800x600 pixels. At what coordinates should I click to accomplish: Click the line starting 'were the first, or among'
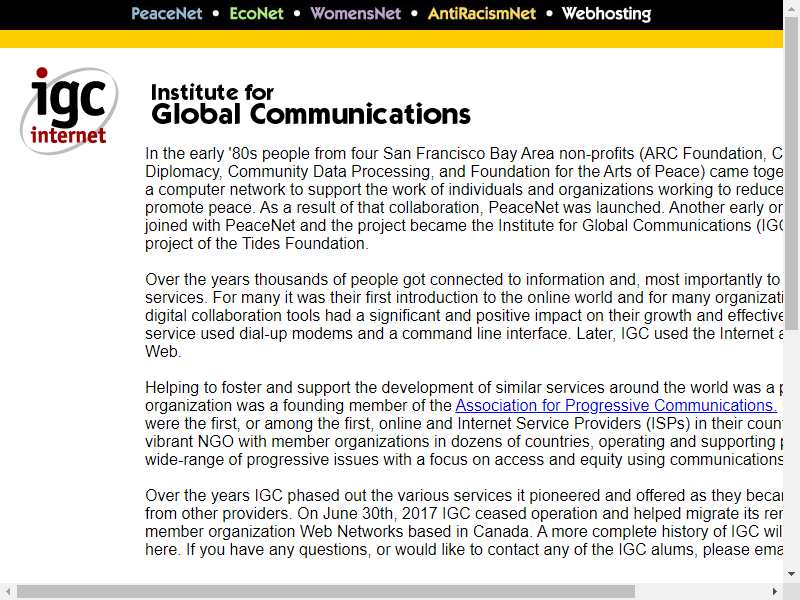pyautogui.click(x=464, y=423)
